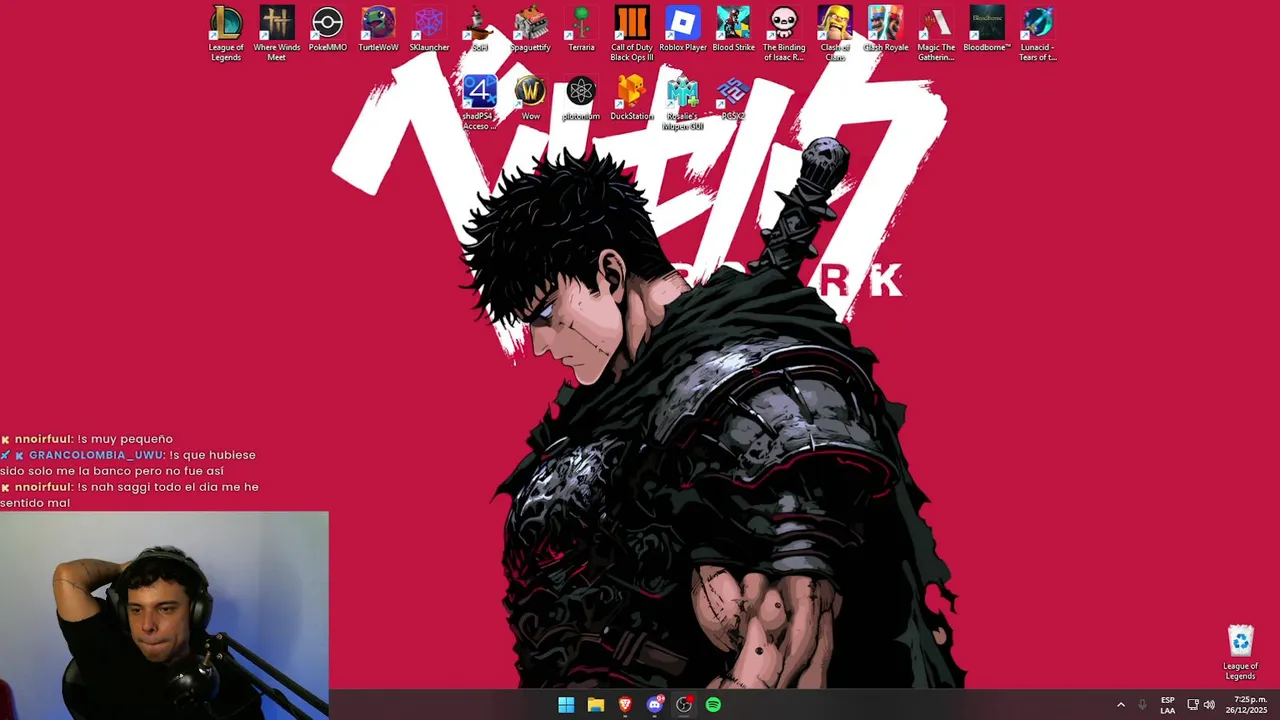Switch to OBS Studio in the taskbar
Viewport: 1280px width, 720px height.
684,705
